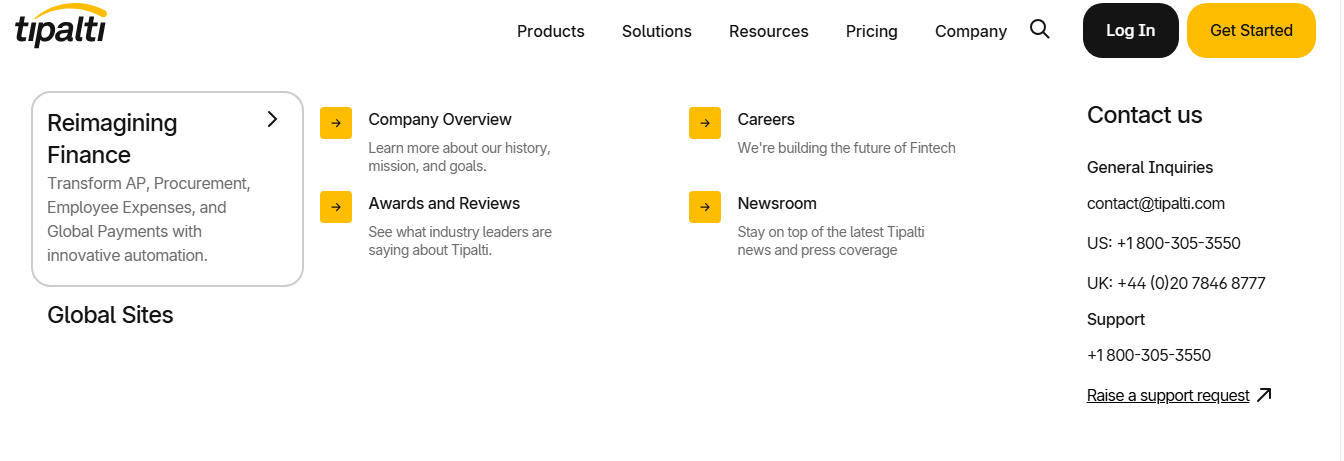Open Raise a support request link

click(1168, 395)
